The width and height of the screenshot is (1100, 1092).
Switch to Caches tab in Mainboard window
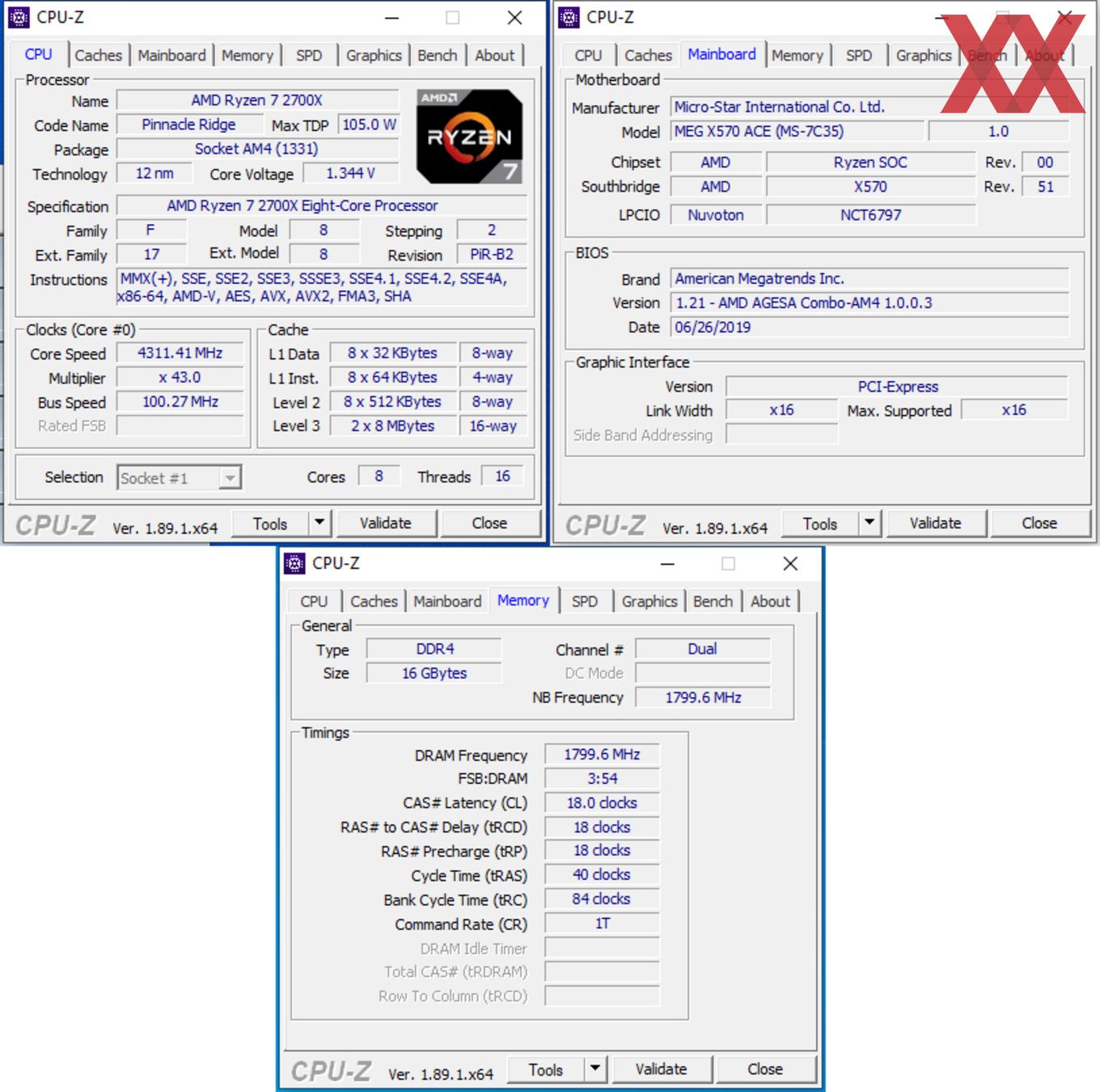click(x=648, y=55)
